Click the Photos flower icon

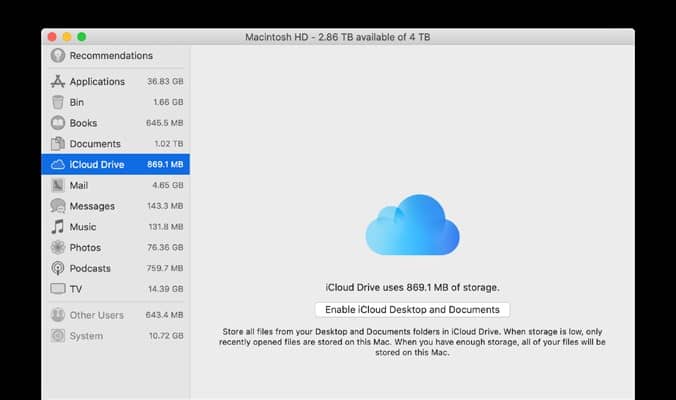point(58,247)
